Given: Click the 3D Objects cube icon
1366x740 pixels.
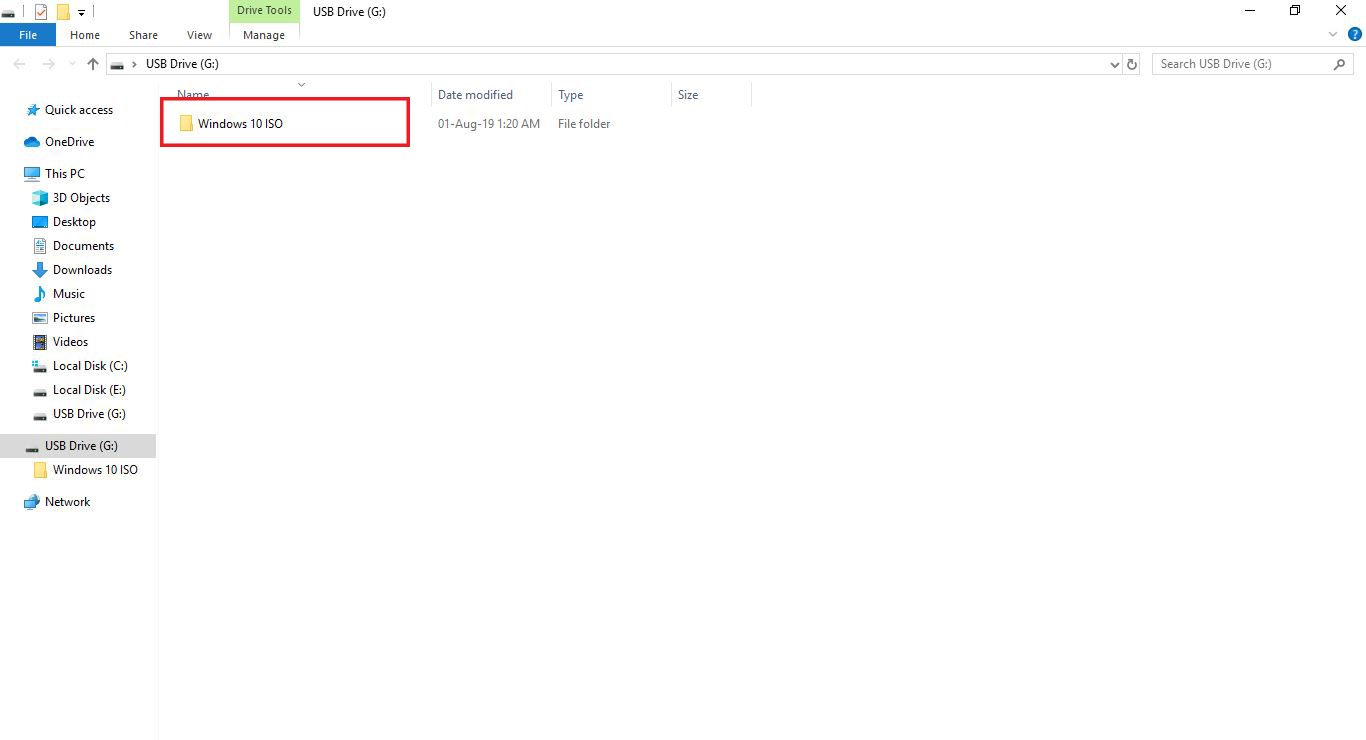Looking at the screenshot, I should pos(40,198).
